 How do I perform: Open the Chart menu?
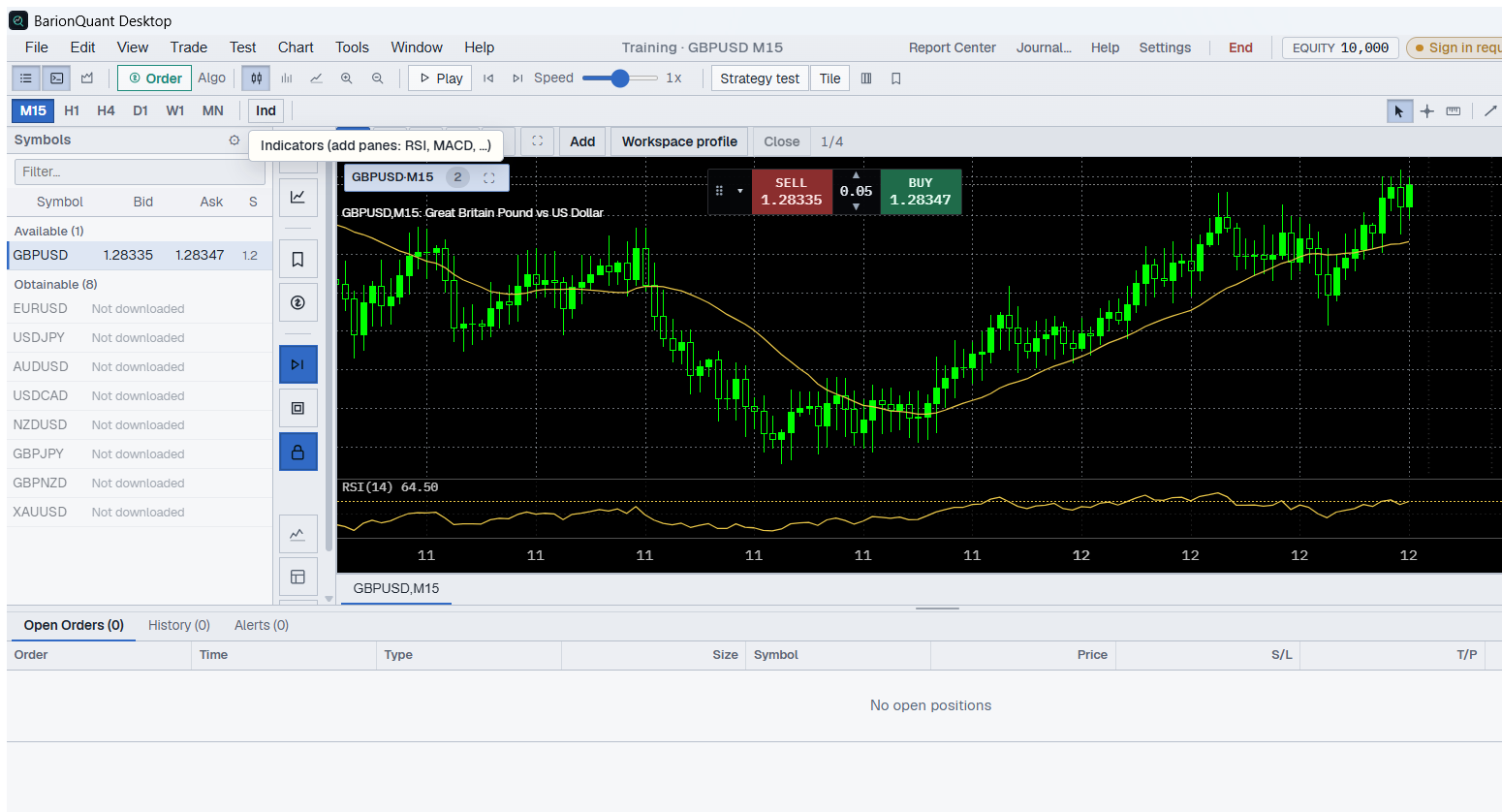point(296,47)
